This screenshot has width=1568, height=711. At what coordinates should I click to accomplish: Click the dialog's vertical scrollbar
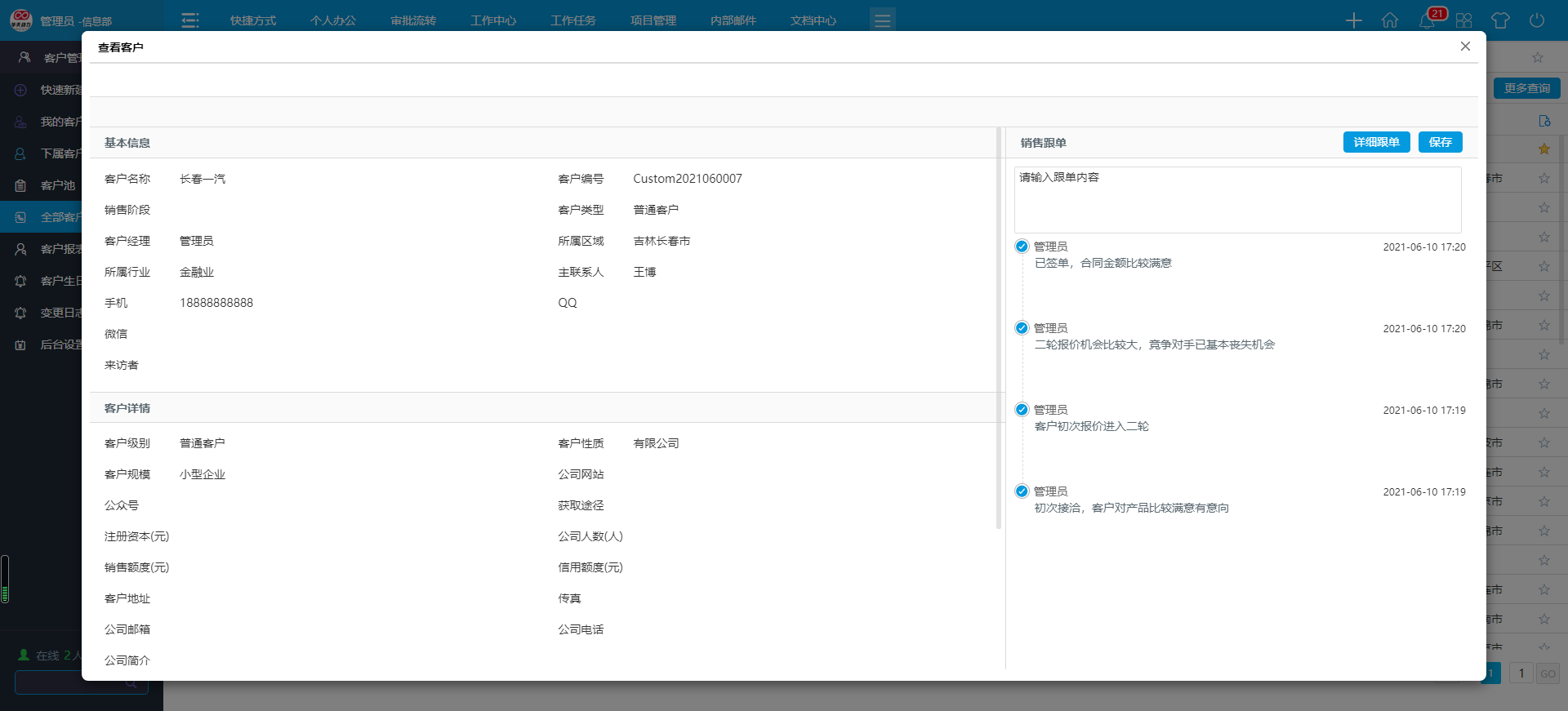point(999,327)
